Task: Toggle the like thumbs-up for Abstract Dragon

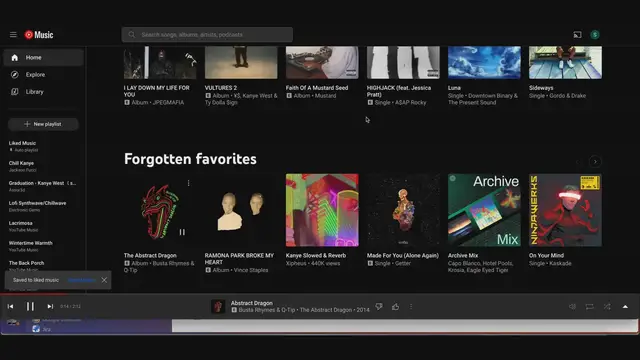Action: [x=396, y=307]
